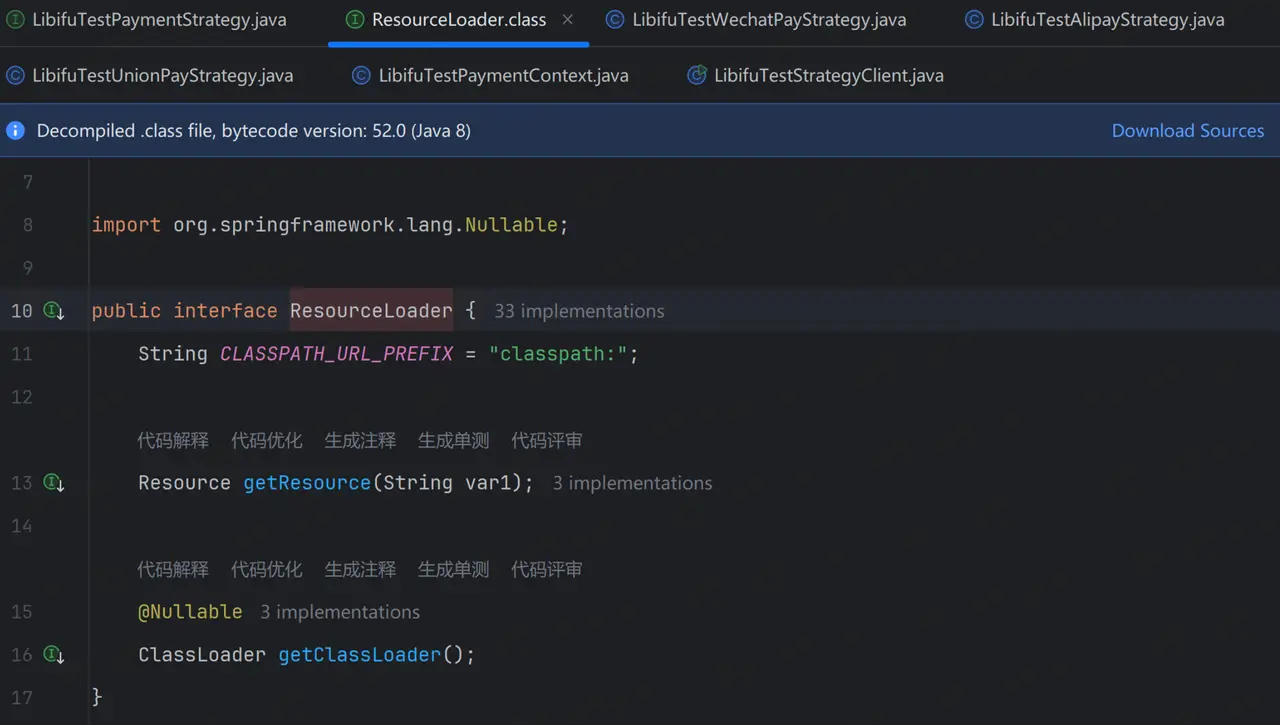The width and height of the screenshot is (1280, 725).
Task: Open 3 implementations hint after getResource
Action: pos(632,483)
